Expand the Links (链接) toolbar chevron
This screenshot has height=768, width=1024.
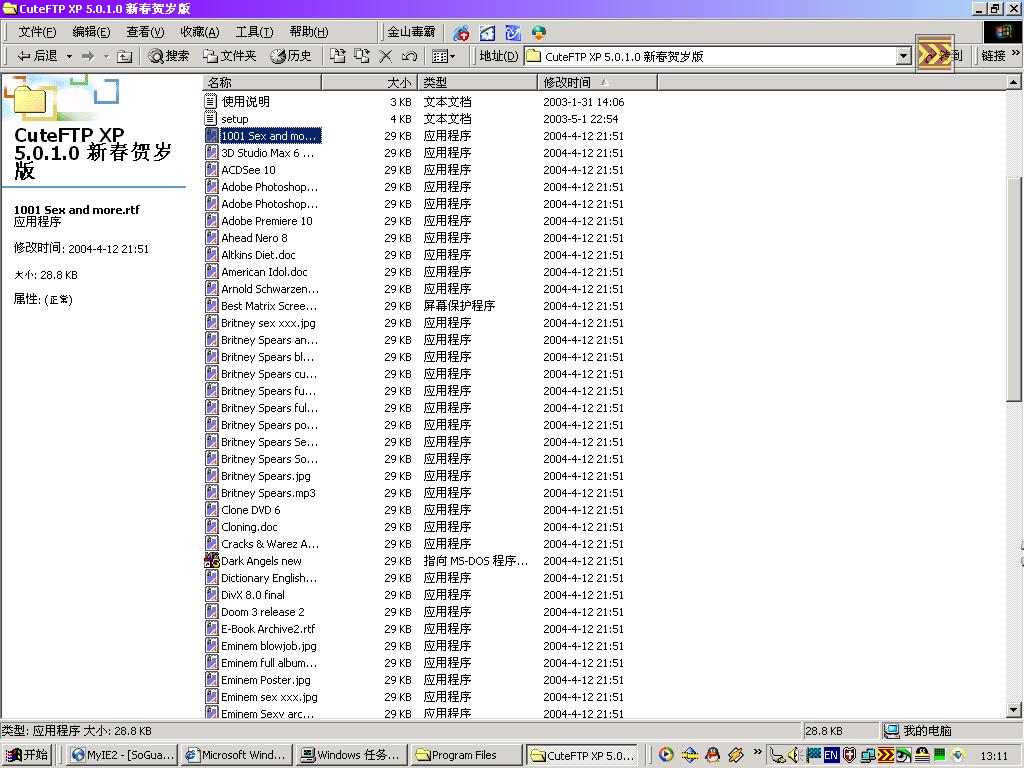1016,54
